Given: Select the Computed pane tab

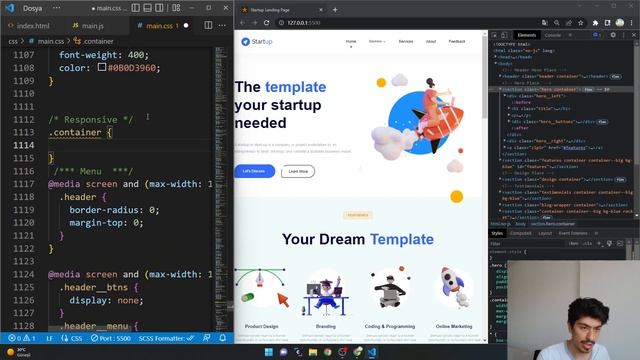Looking at the screenshot, I should [x=520, y=233].
